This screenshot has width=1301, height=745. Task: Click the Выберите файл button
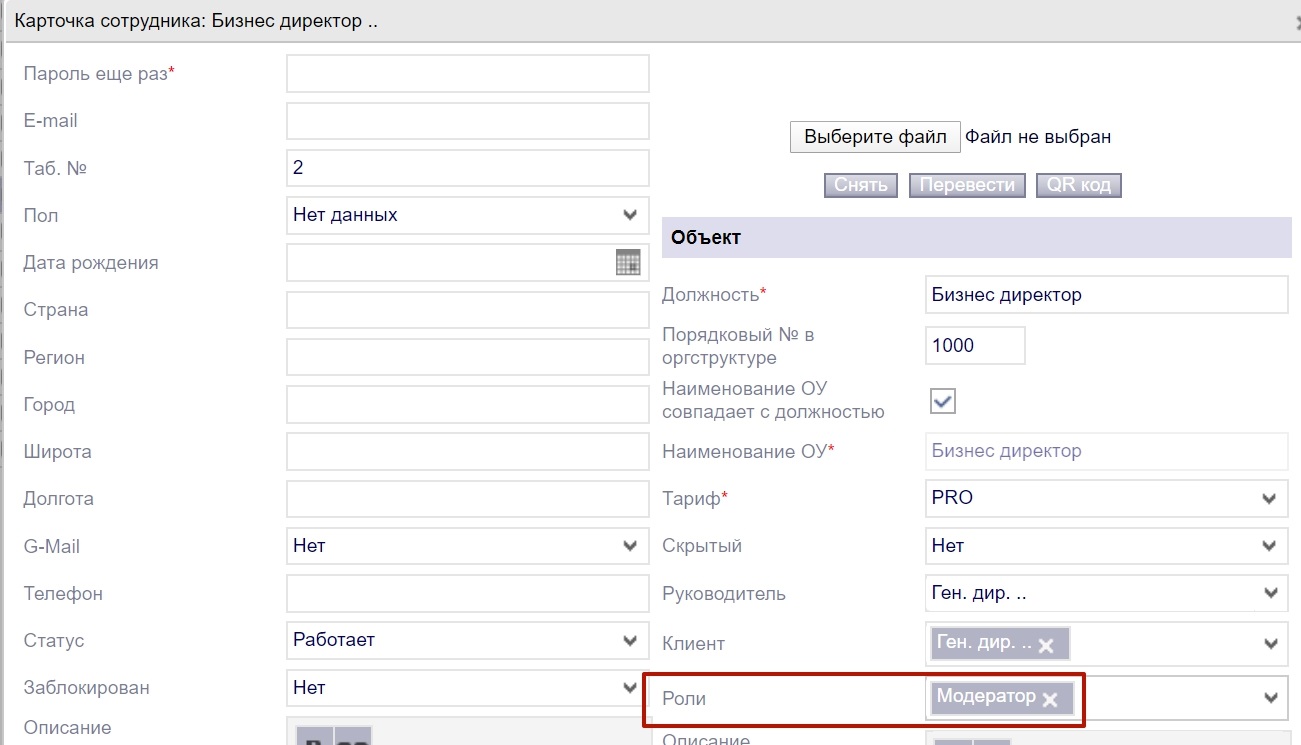point(875,137)
